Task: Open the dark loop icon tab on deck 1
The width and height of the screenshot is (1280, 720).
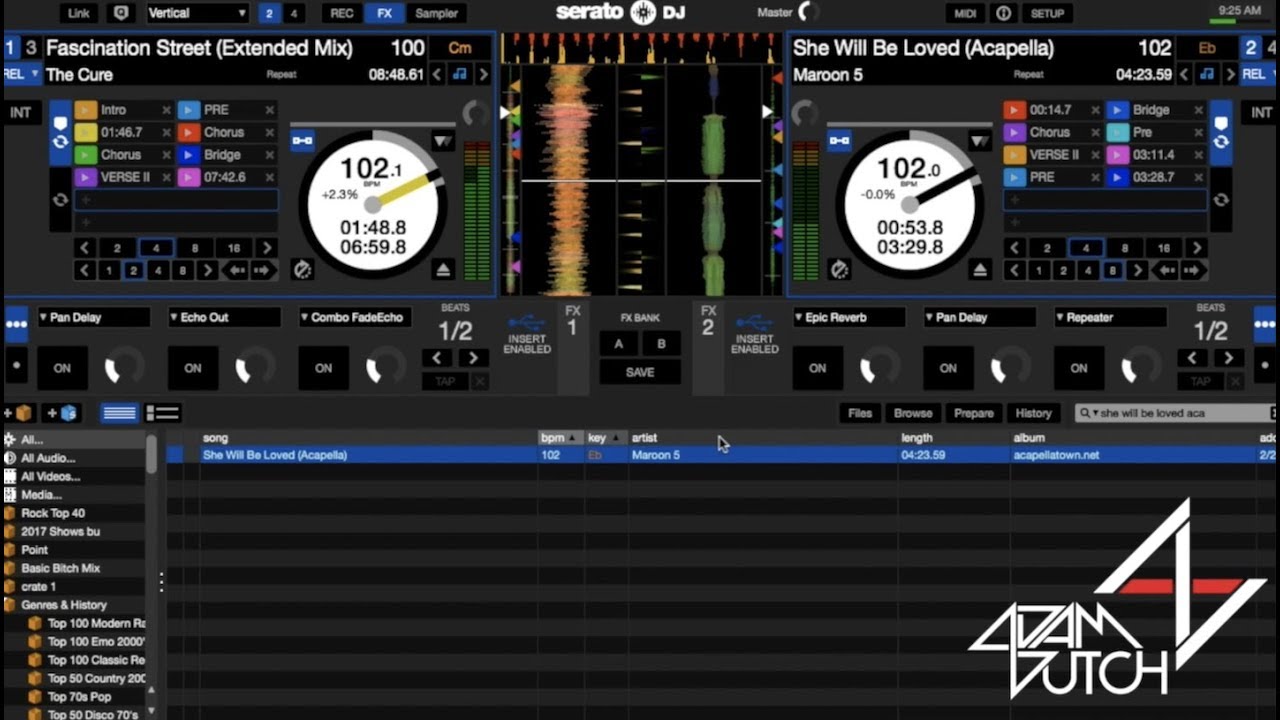Action: click(61, 199)
